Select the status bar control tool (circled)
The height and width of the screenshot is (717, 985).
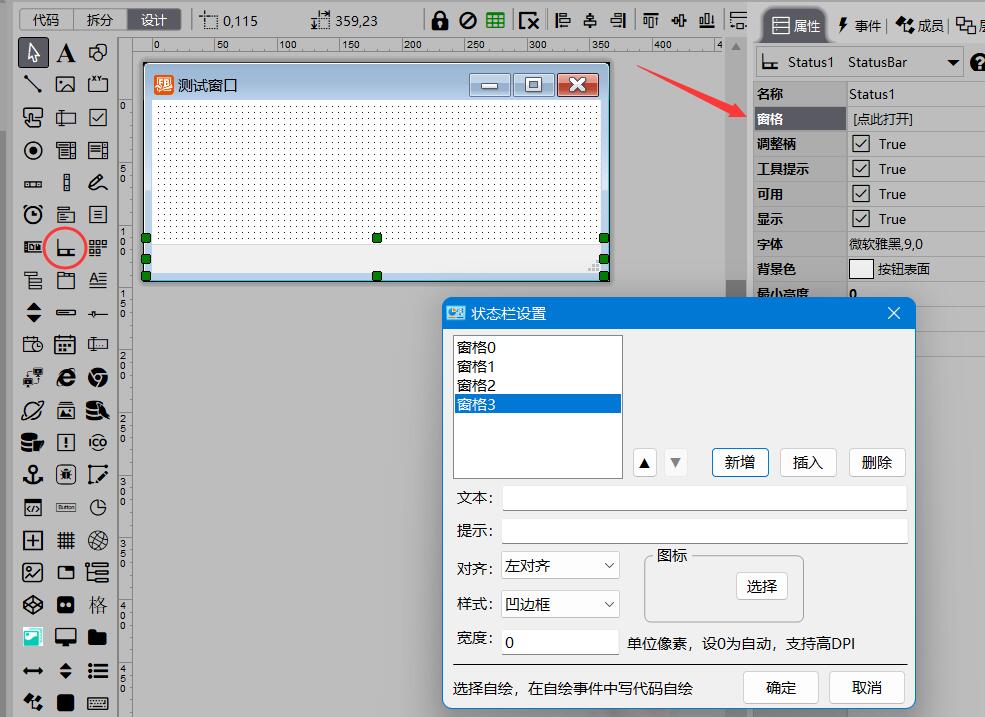click(x=66, y=248)
